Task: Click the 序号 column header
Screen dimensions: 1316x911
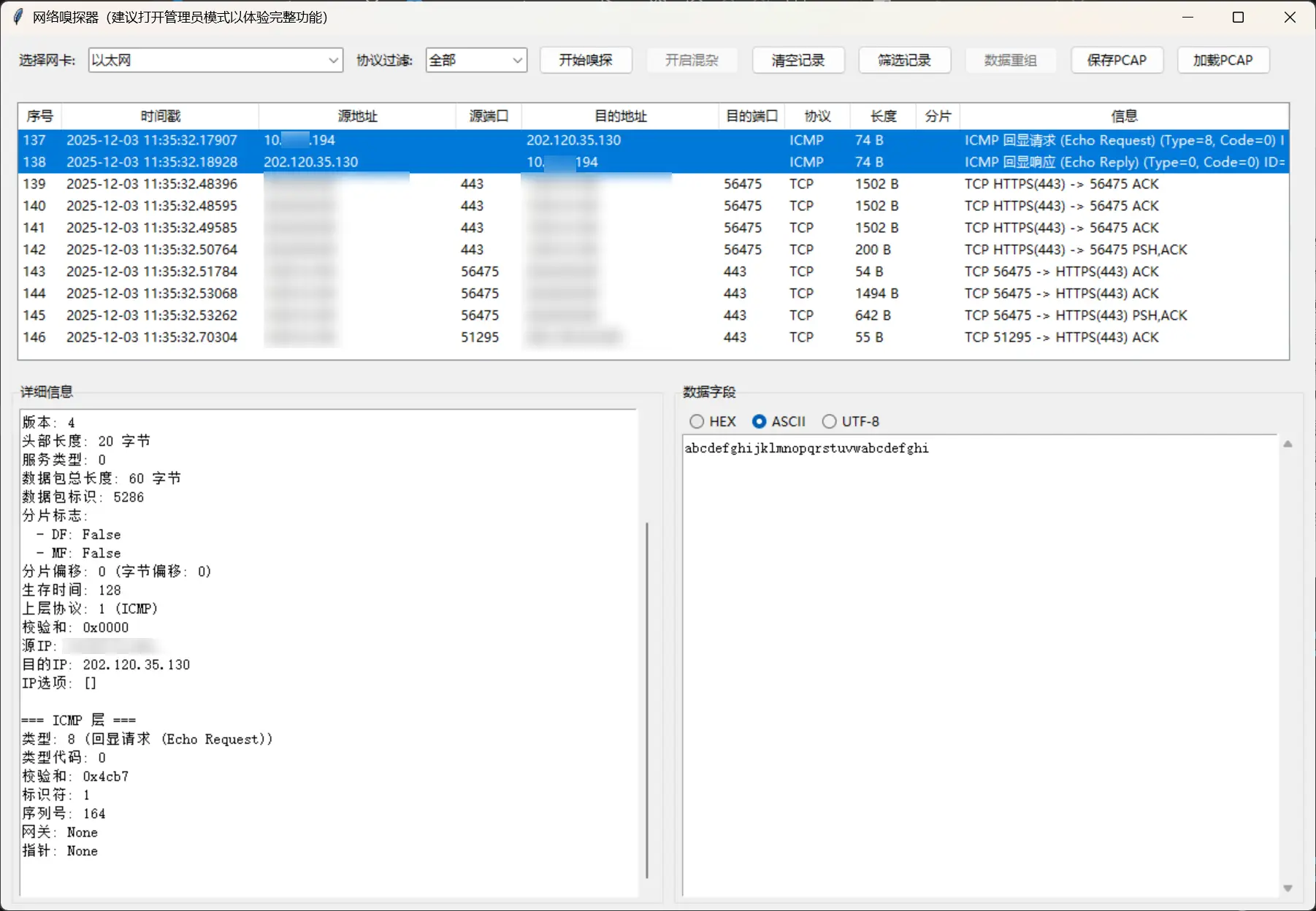Action: tap(39, 115)
